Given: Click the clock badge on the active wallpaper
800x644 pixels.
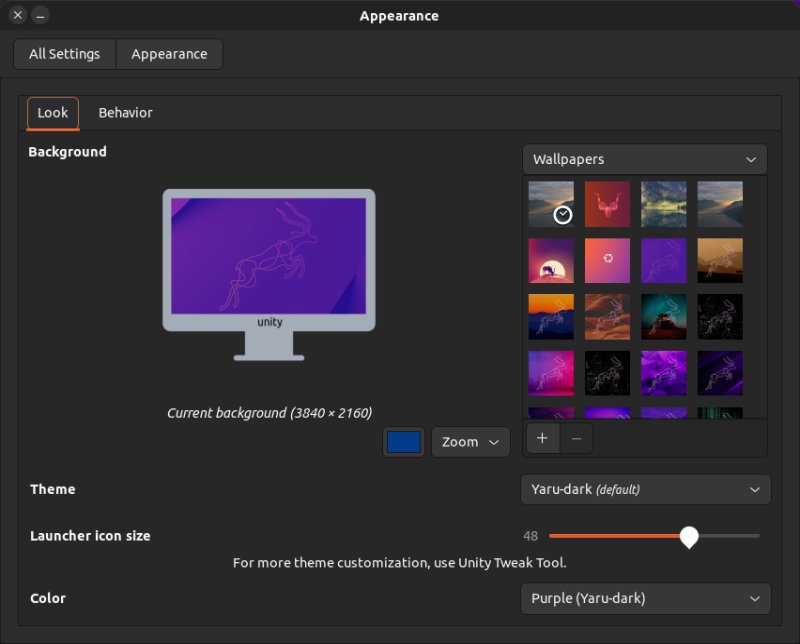Looking at the screenshot, I should pos(562,213).
